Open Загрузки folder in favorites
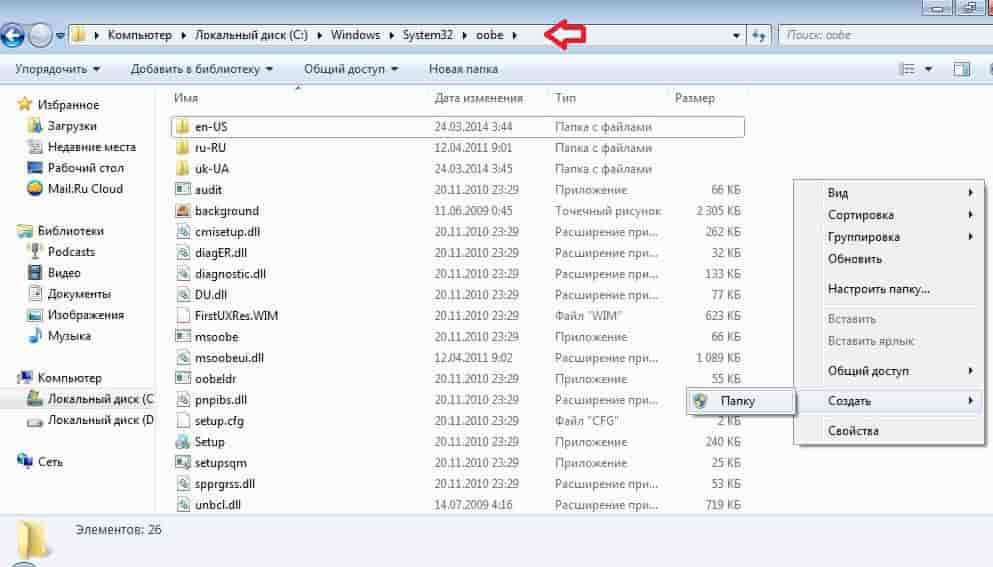This screenshot has width=993, height=567. point(72,126)
